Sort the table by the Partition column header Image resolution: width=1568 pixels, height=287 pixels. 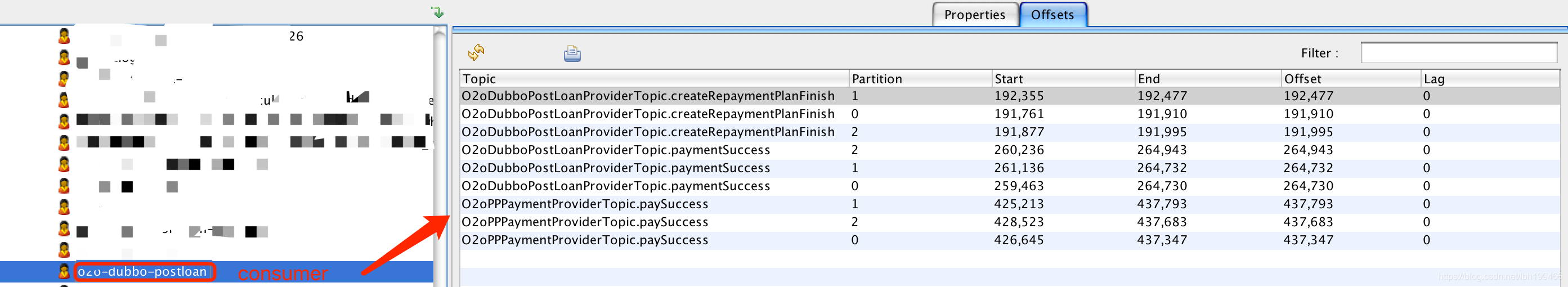click(920, 78)
